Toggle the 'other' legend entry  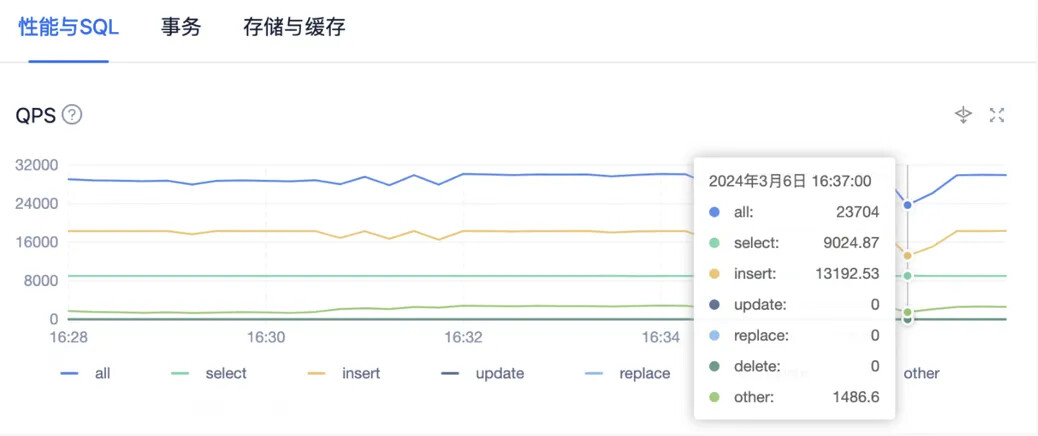point(920,373)
